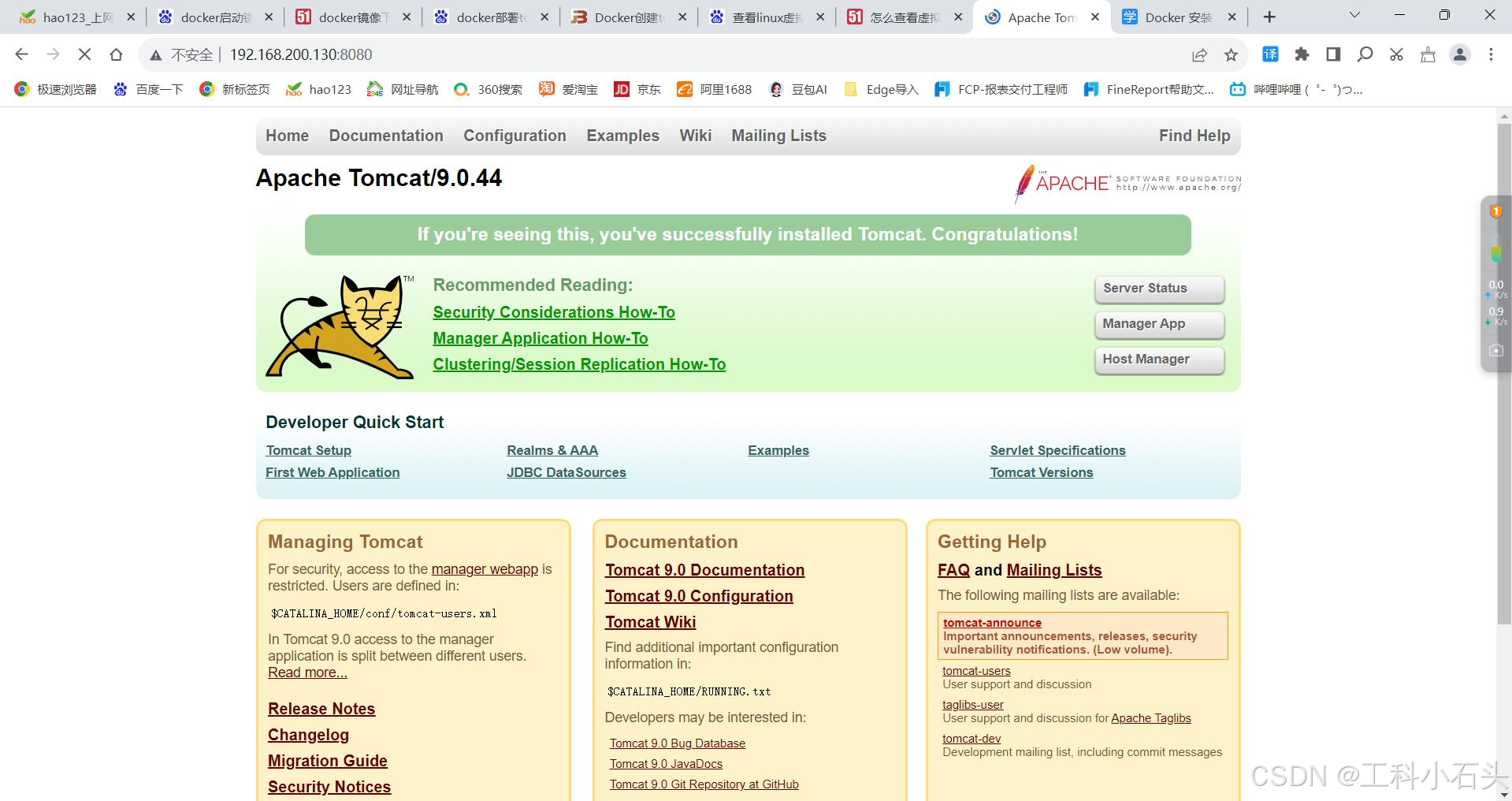The width and height of the screenshot is (1512, 801).
Task: Open the 阿里1688 bookmark
Action: (x=714, y=89)
